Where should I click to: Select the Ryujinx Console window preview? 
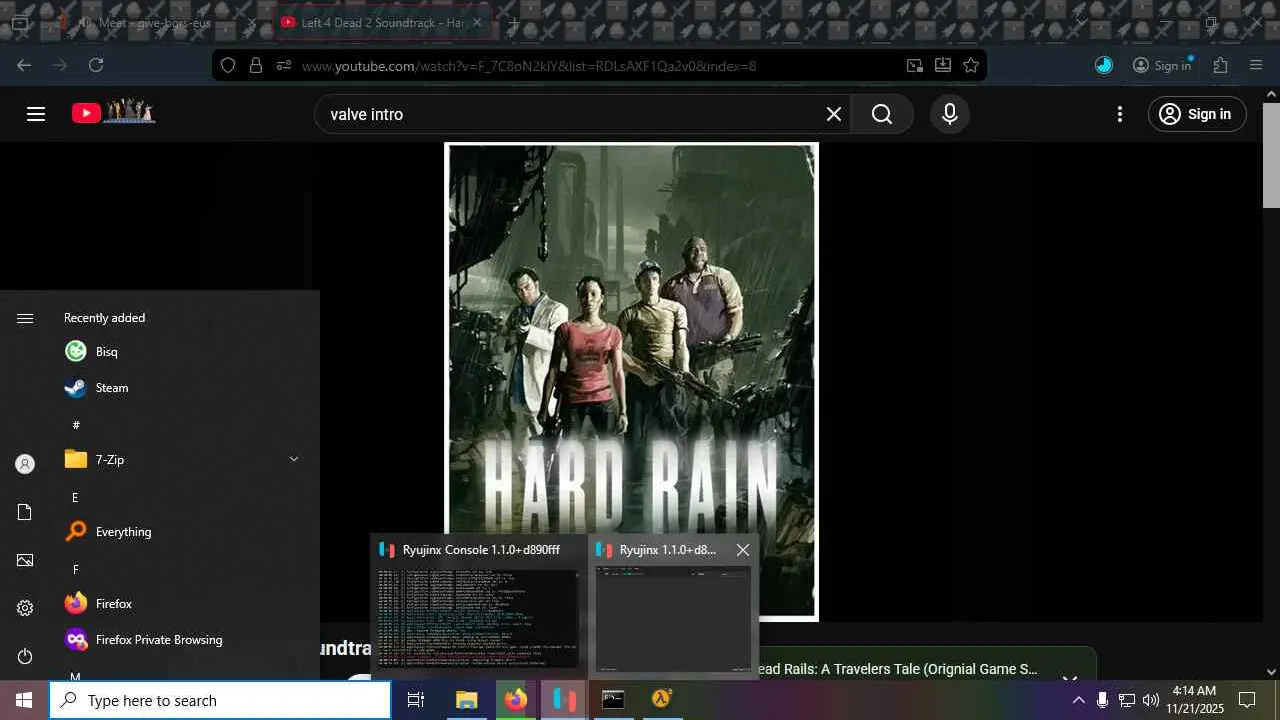(x=479, y=606)
